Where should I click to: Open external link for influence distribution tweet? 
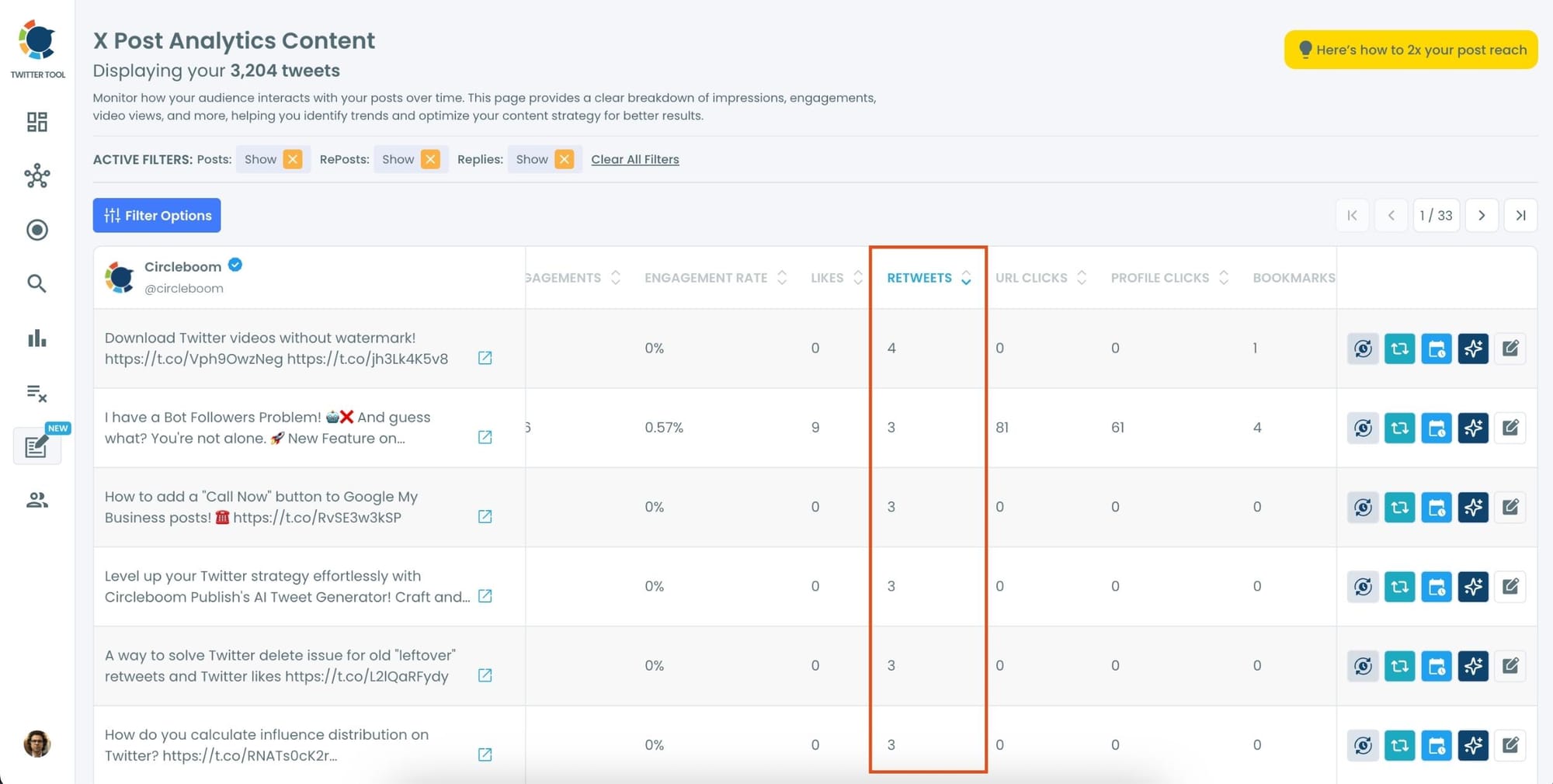point(485,755)
